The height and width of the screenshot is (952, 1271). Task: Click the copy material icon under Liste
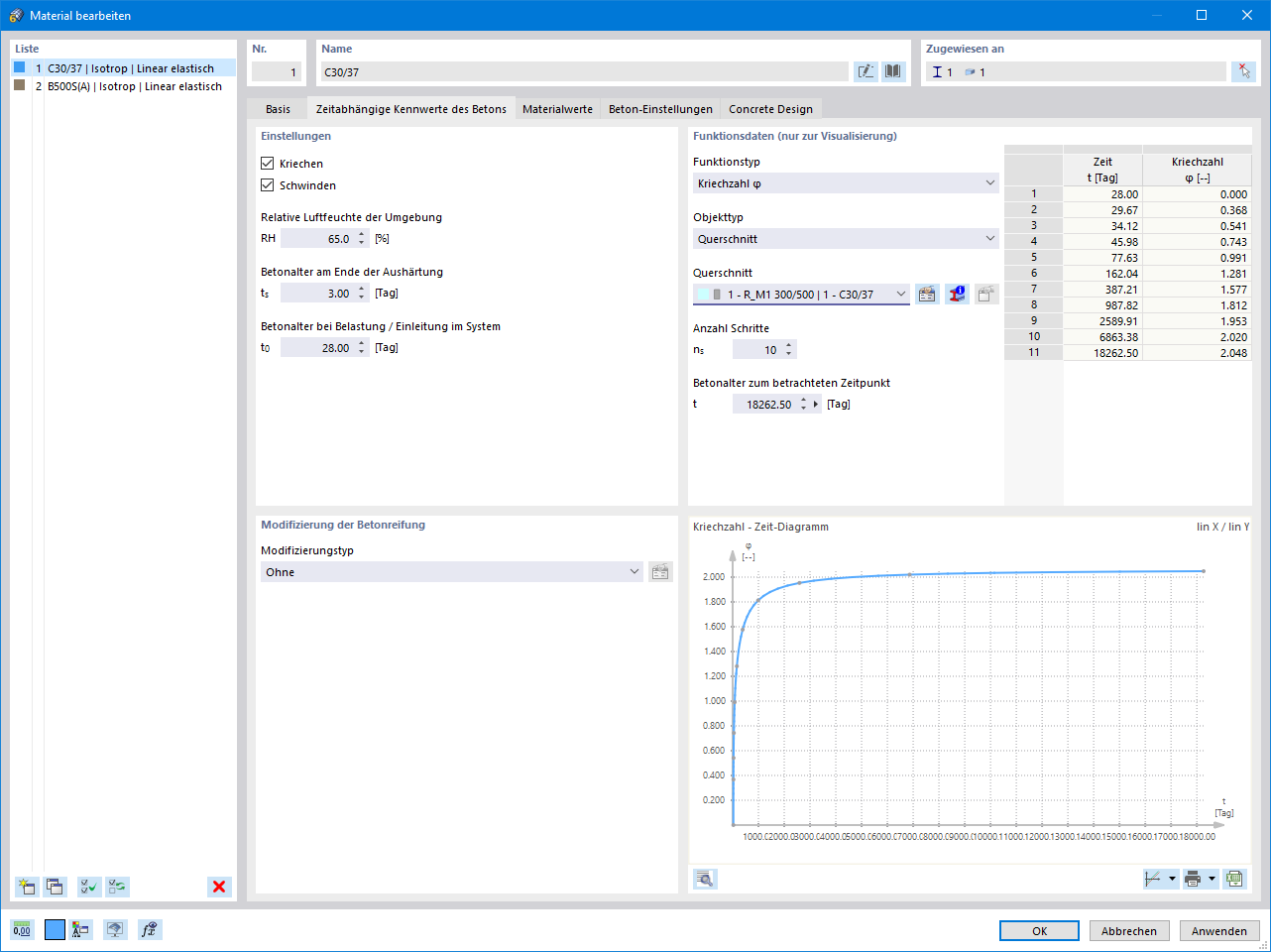[x=55, y=887]
